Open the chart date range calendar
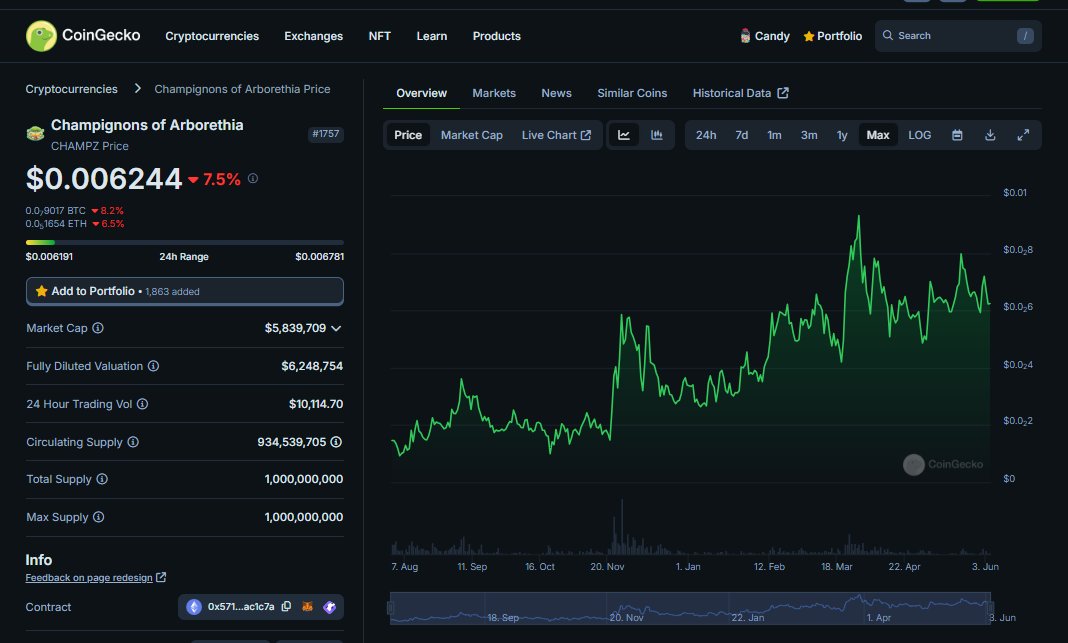The height and width of the screenshot is (643, 1068). pos(957,134)
